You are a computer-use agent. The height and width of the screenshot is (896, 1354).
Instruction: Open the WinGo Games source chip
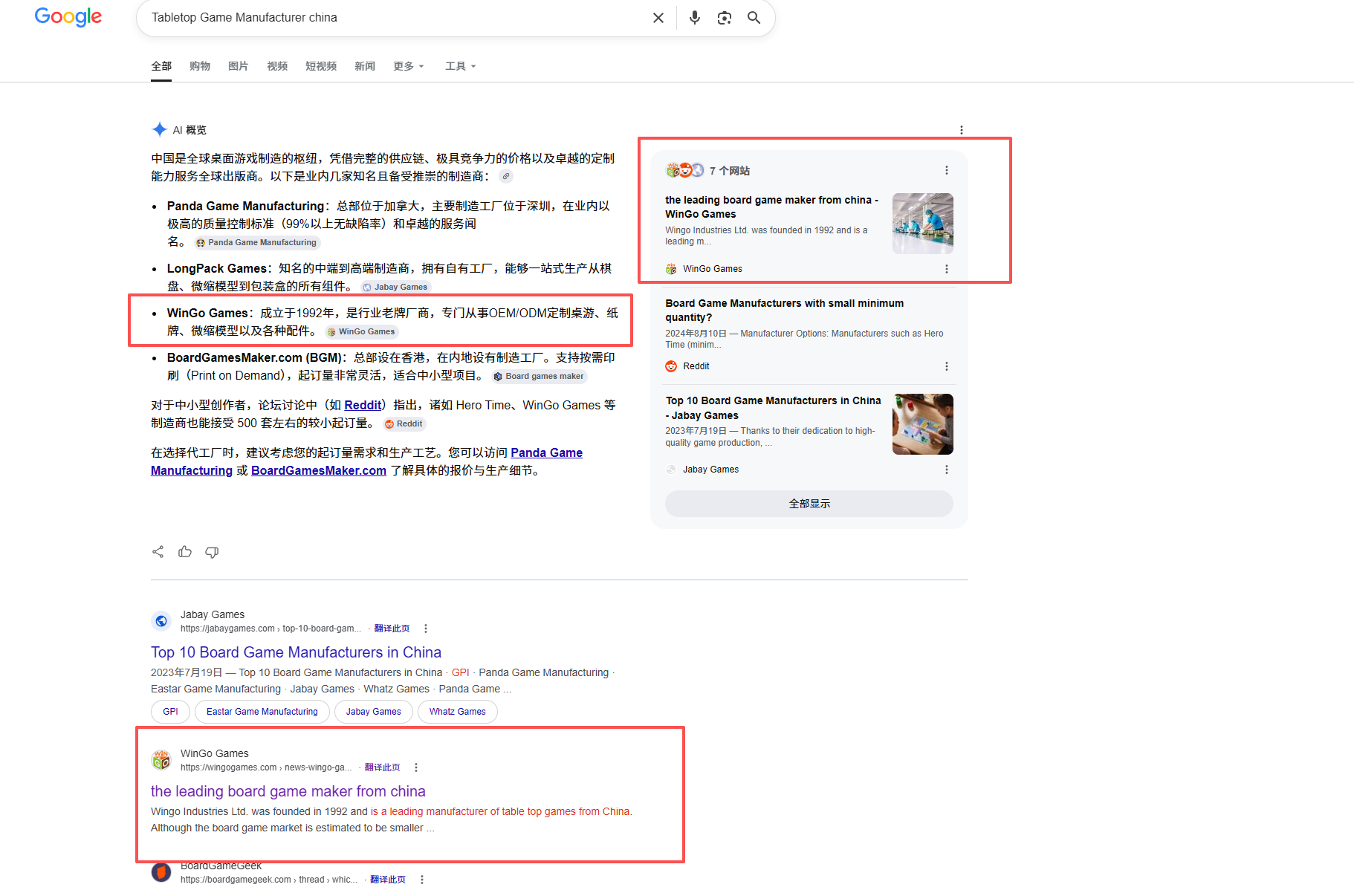point(362,331)
